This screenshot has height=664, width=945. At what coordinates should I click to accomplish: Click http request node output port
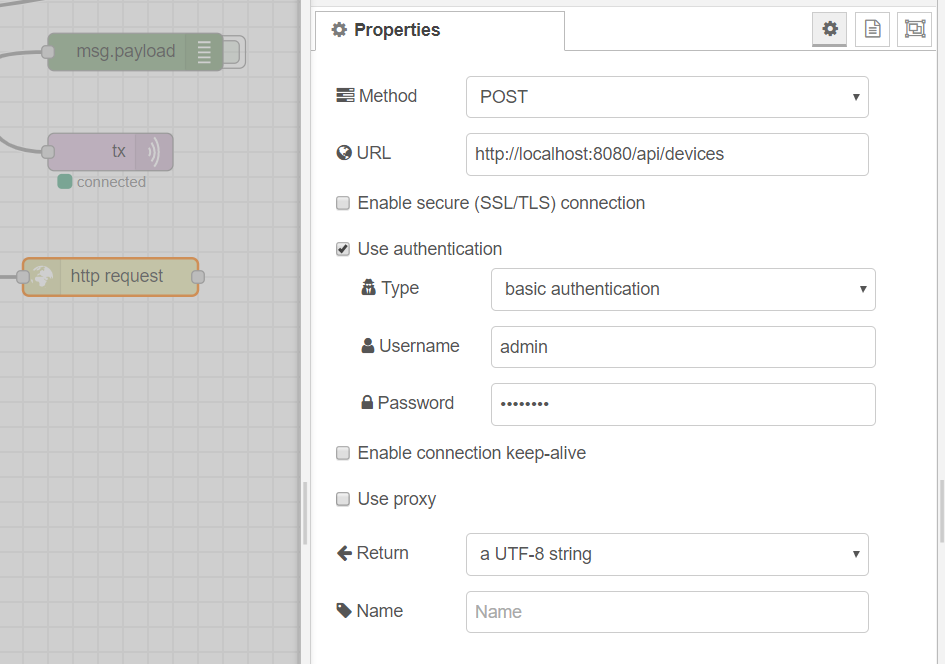198,277
